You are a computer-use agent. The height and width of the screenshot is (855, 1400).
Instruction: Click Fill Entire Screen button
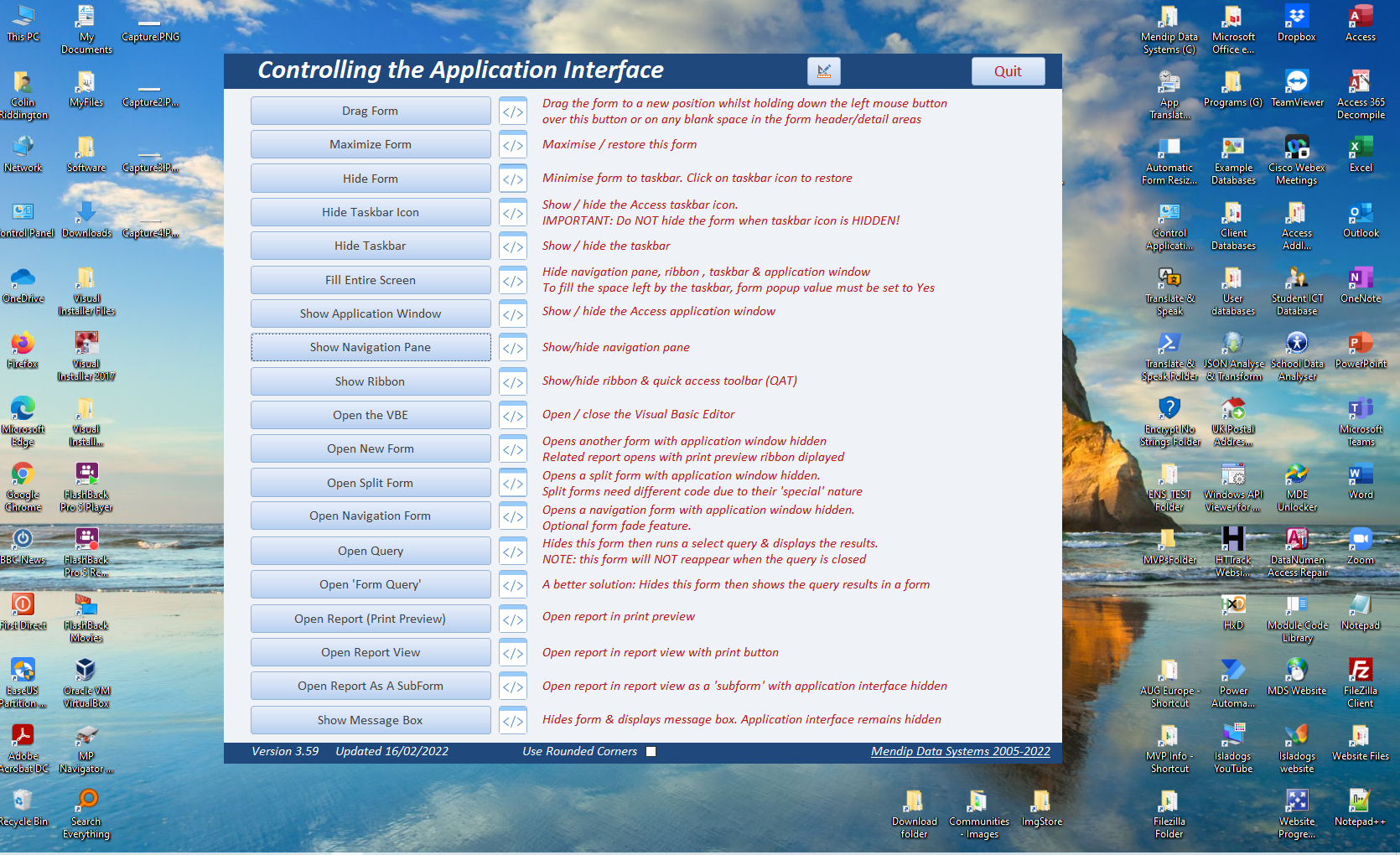(371, 280)
